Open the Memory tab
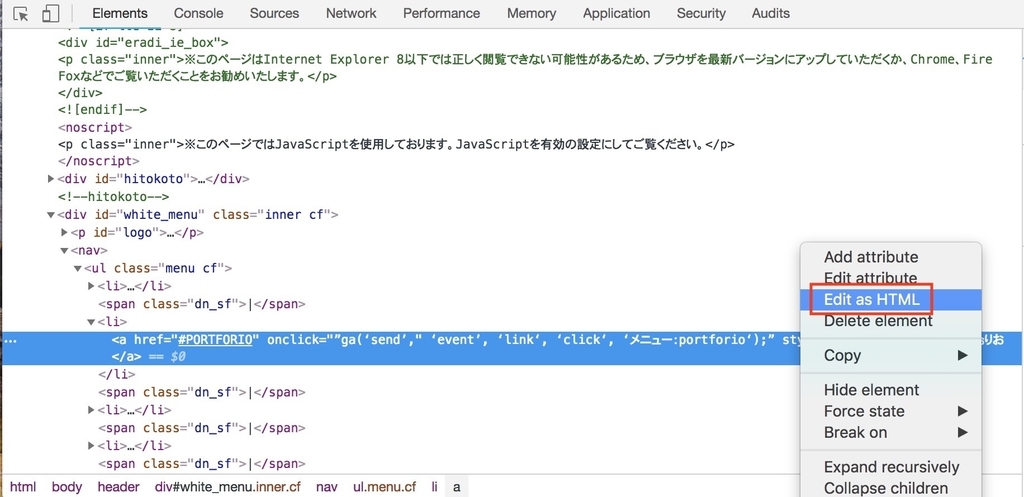The width and height of the screenshot is (1024, 497). (532, 13)
